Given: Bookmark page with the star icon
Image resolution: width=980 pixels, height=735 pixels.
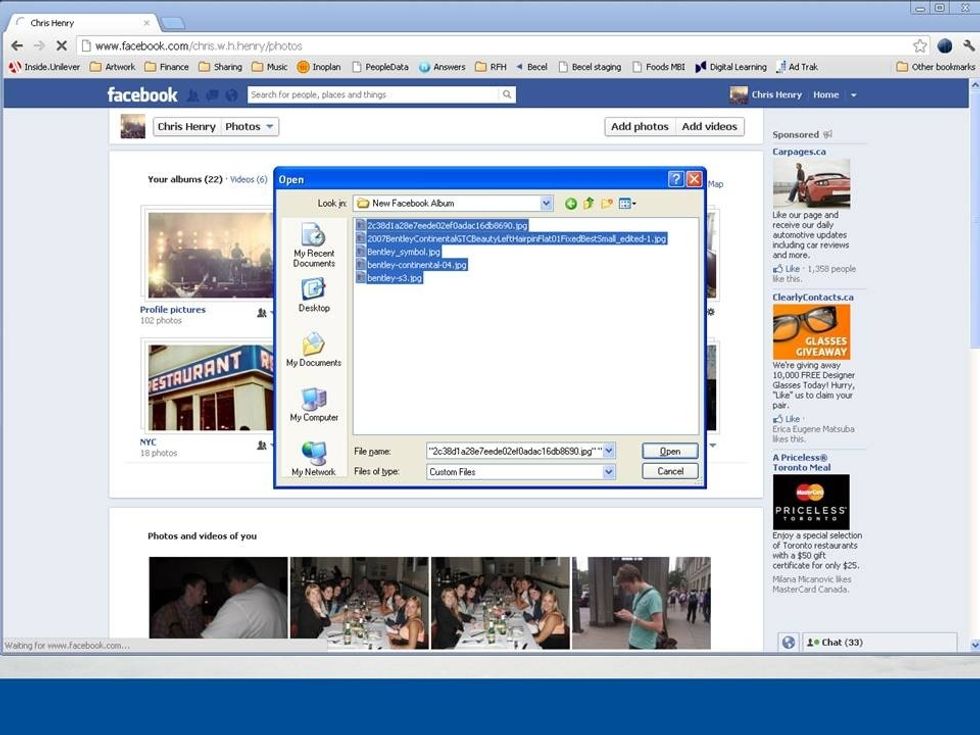Looking at the screenshot, I should 920,46.
